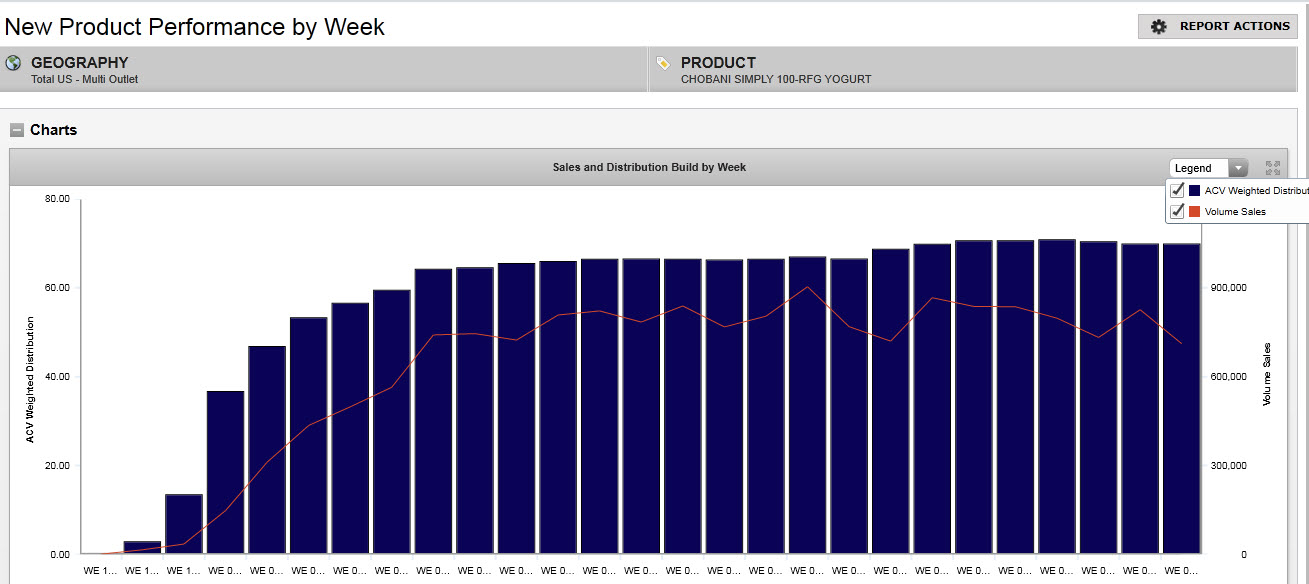Click the vertical ACV Weighted Distribution axis label
The width and height of the screenshot is (1309, 584).
(x=30, y=379)
